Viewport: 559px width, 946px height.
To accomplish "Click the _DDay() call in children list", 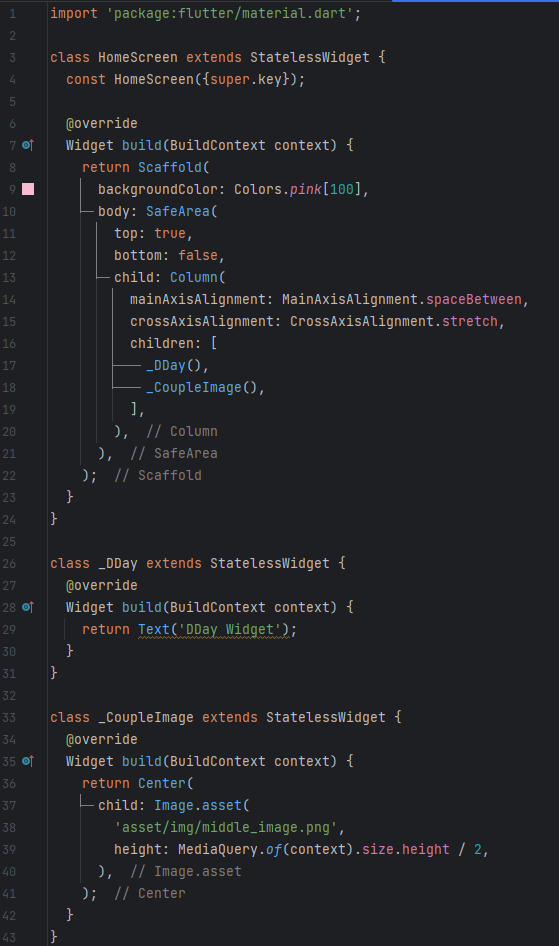I will coord(174,366).
